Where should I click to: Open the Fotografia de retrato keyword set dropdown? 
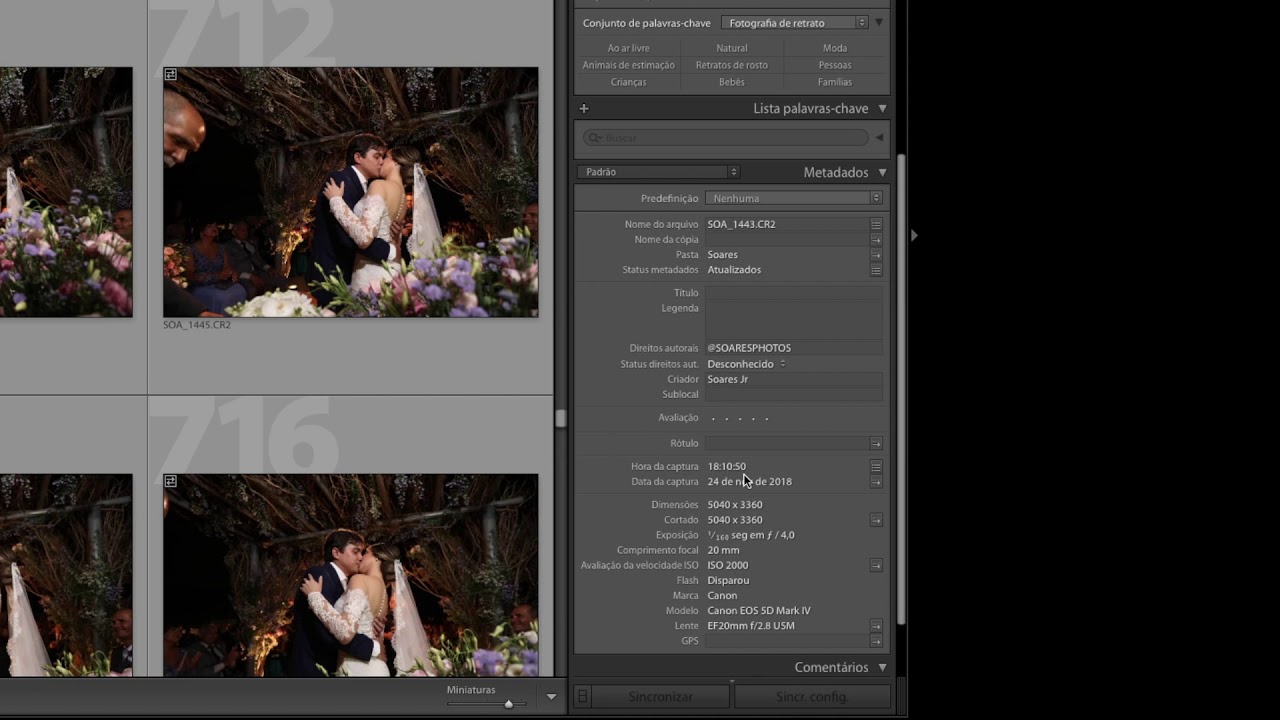[x=794, y=23]
